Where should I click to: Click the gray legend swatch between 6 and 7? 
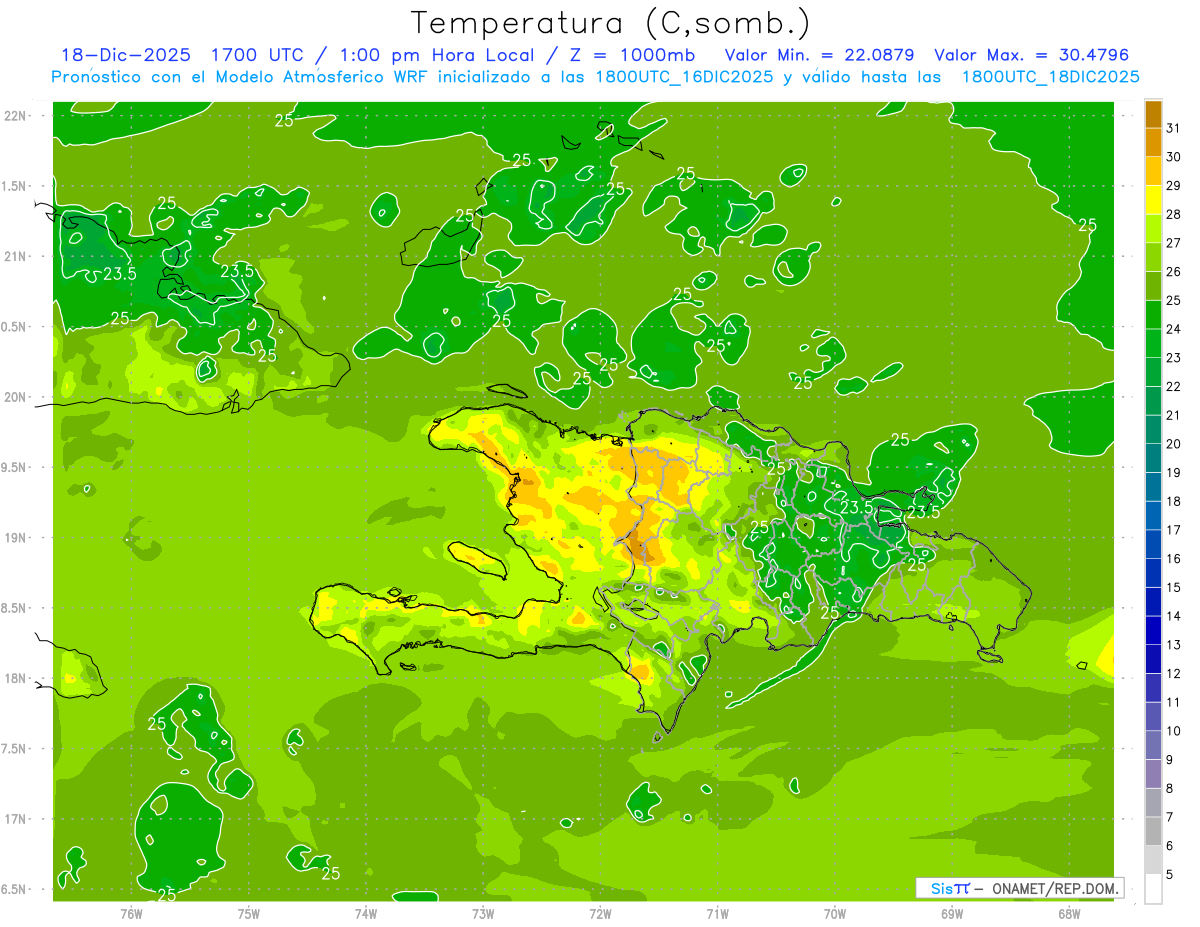1153,831
